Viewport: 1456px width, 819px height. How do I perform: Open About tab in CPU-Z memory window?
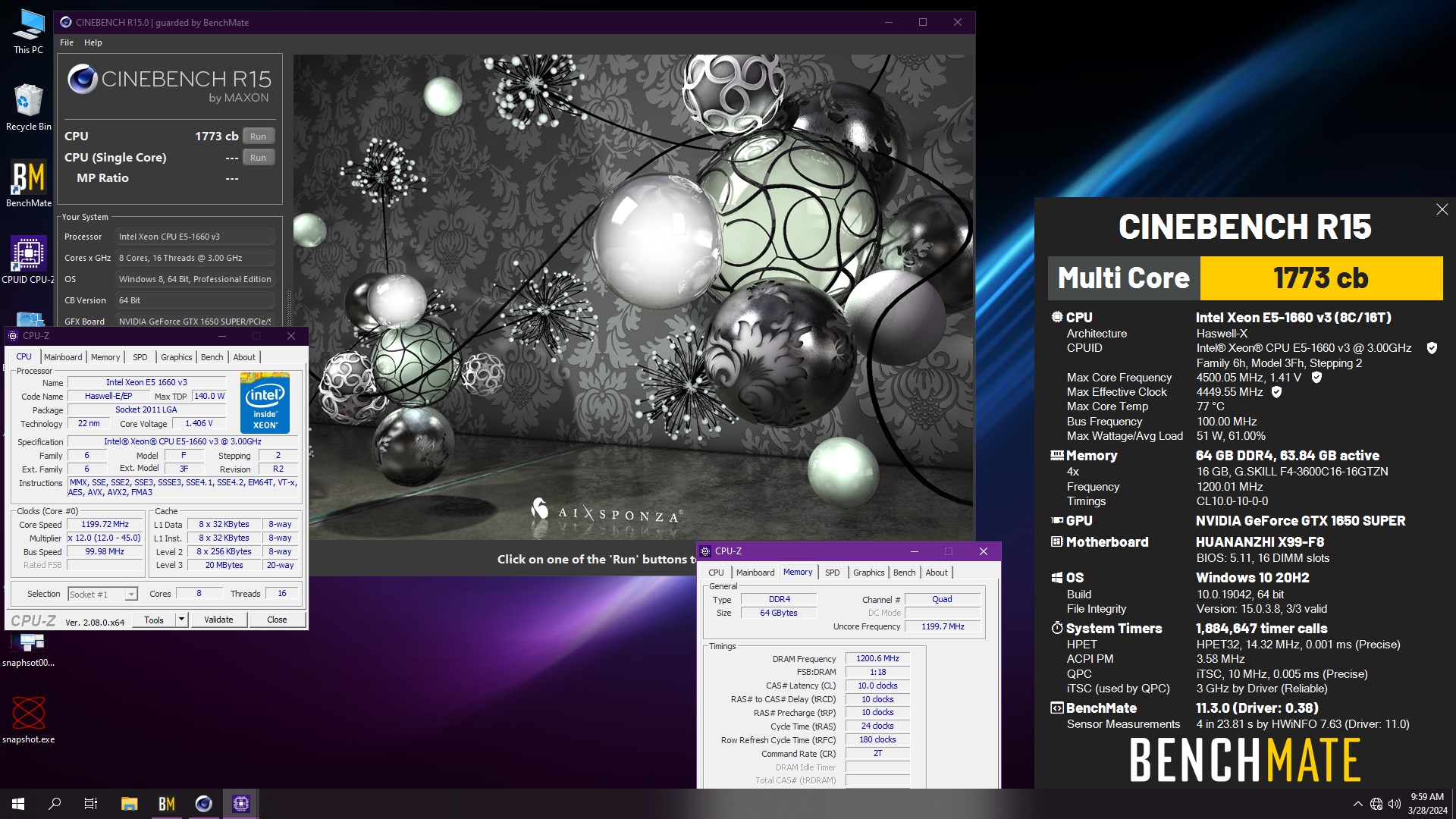937,573
